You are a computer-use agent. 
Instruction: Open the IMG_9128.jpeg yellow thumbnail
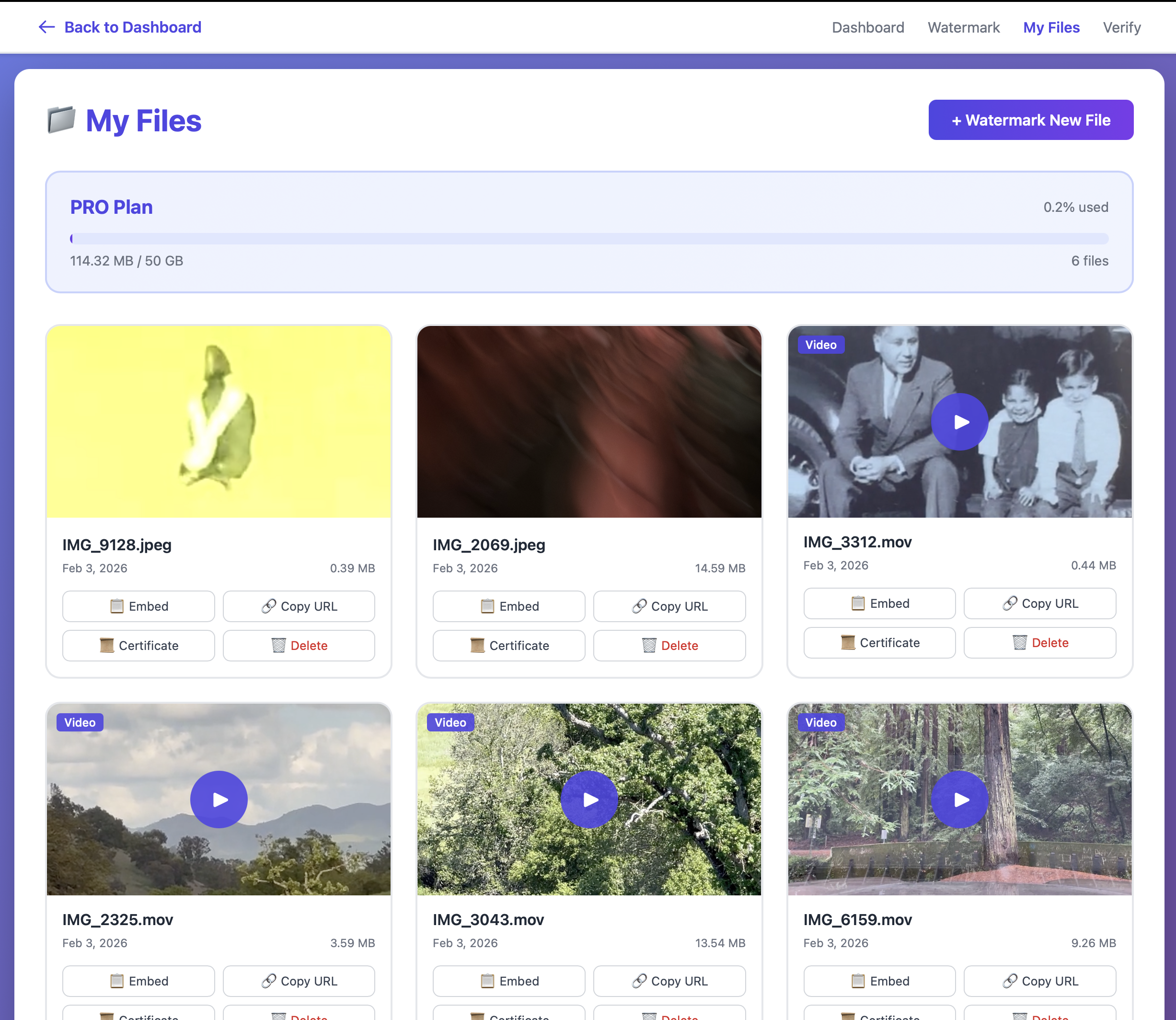[x=219, y=422]
